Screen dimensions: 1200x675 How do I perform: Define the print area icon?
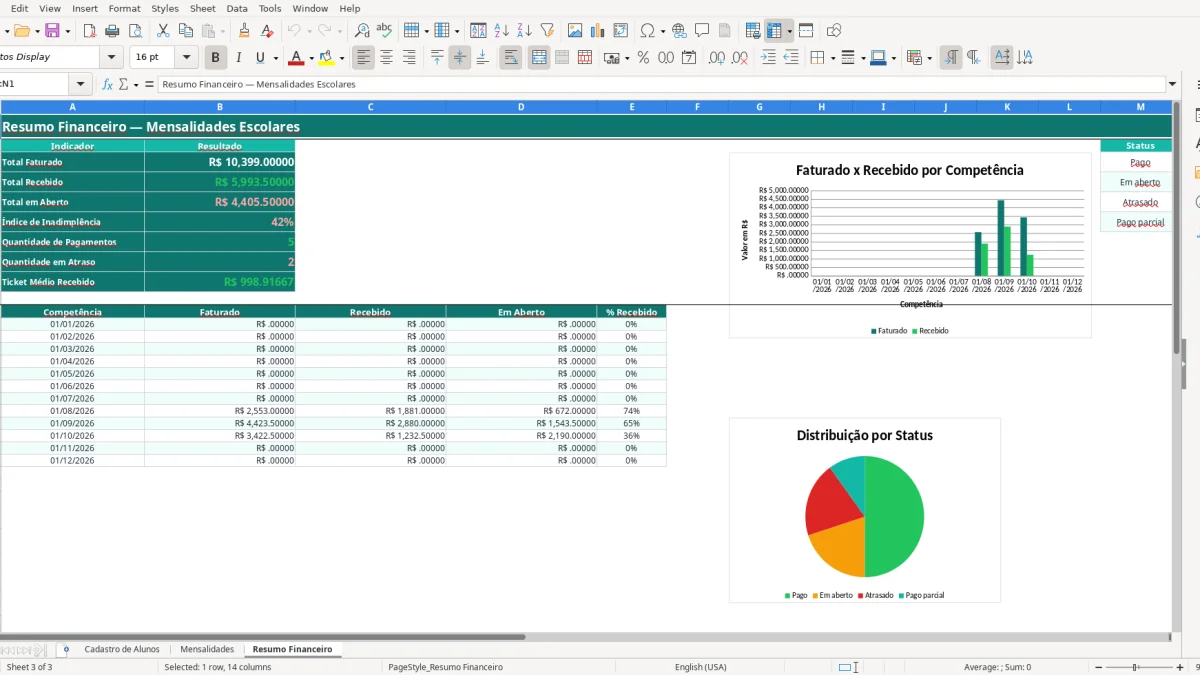click(754, 31)
